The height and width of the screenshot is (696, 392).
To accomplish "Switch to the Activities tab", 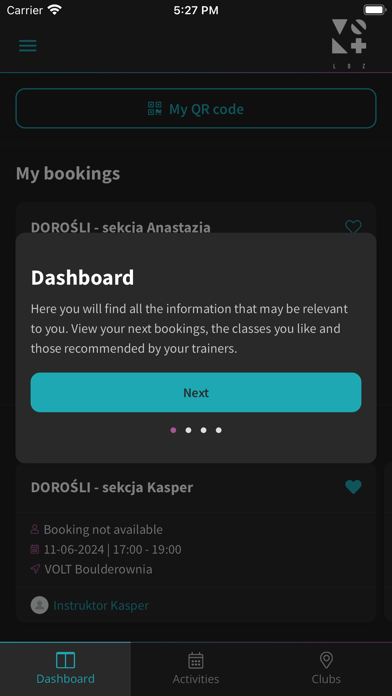I will click(196, 668).
